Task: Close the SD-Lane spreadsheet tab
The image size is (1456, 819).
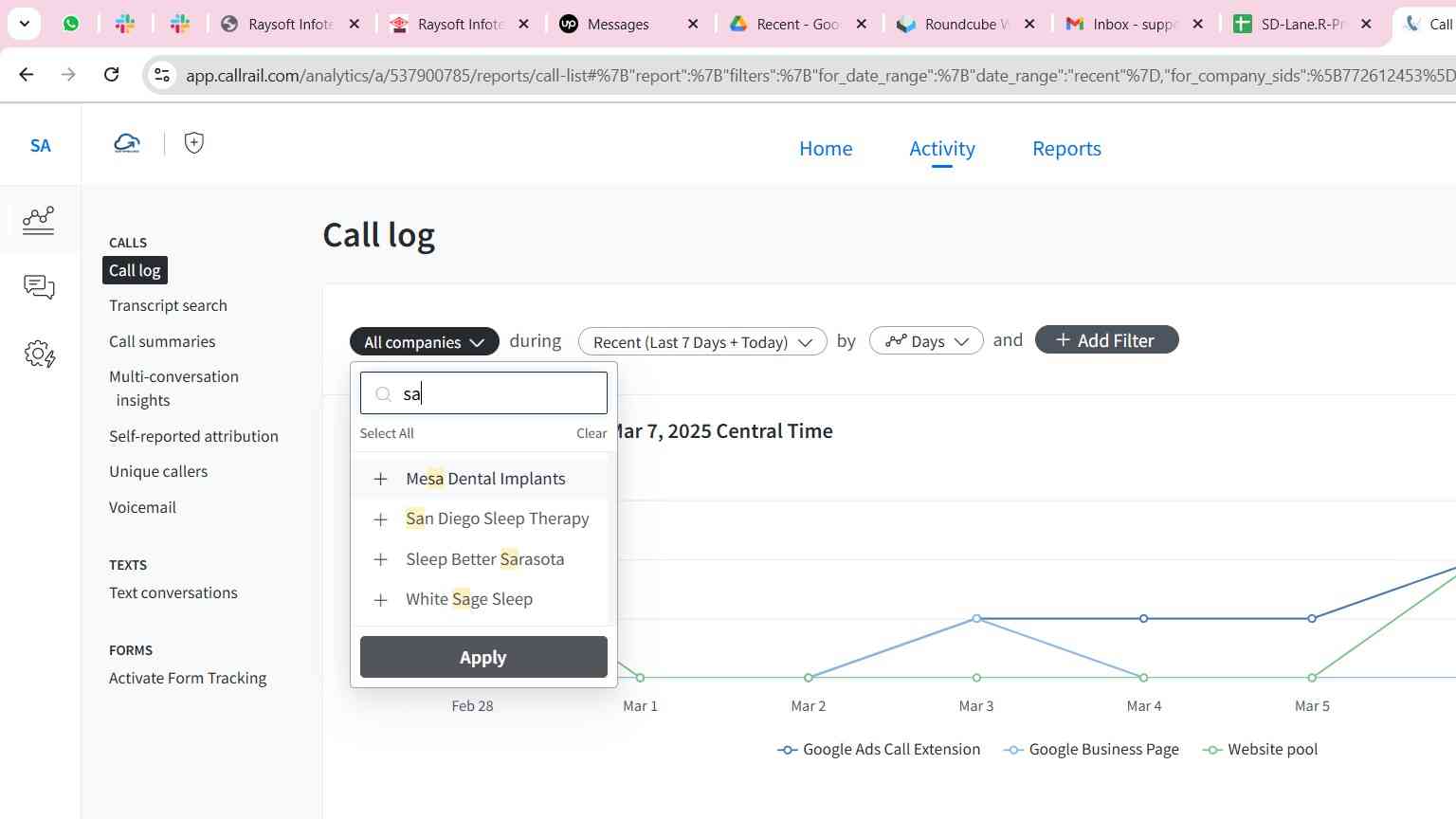Action: point(1366,24)
